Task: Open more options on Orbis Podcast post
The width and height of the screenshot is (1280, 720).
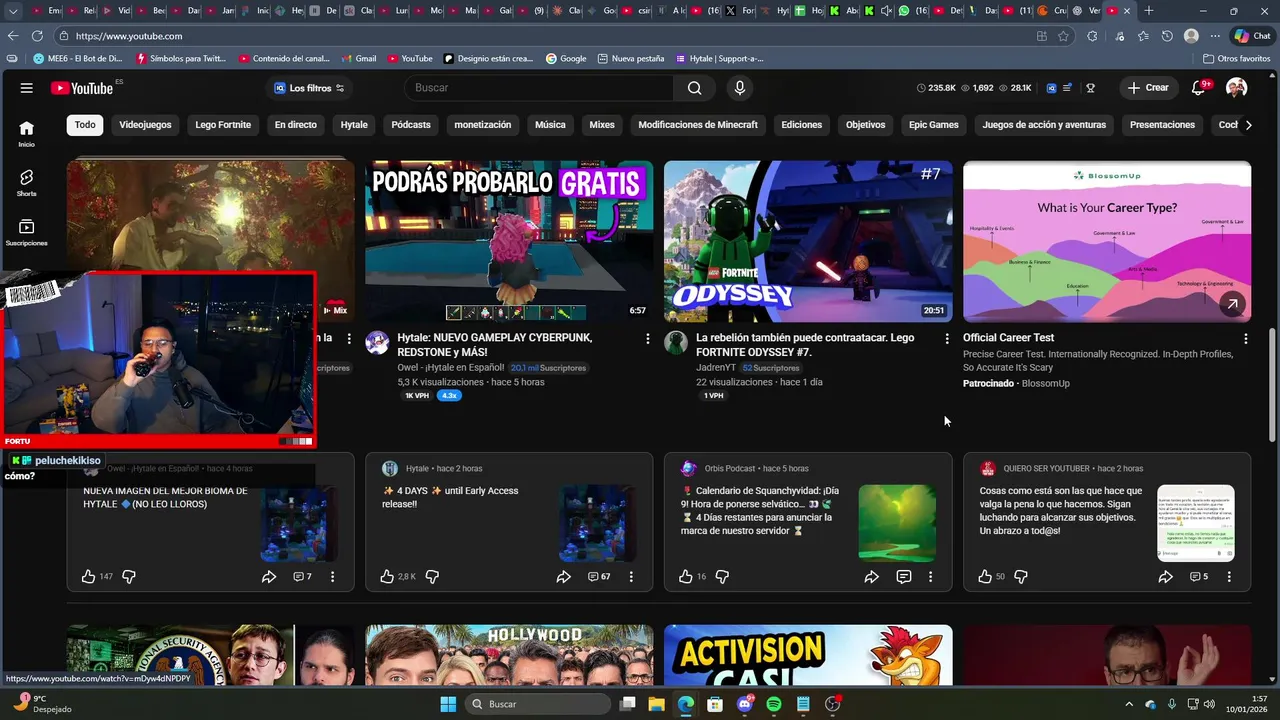Action: click(930, 577)
